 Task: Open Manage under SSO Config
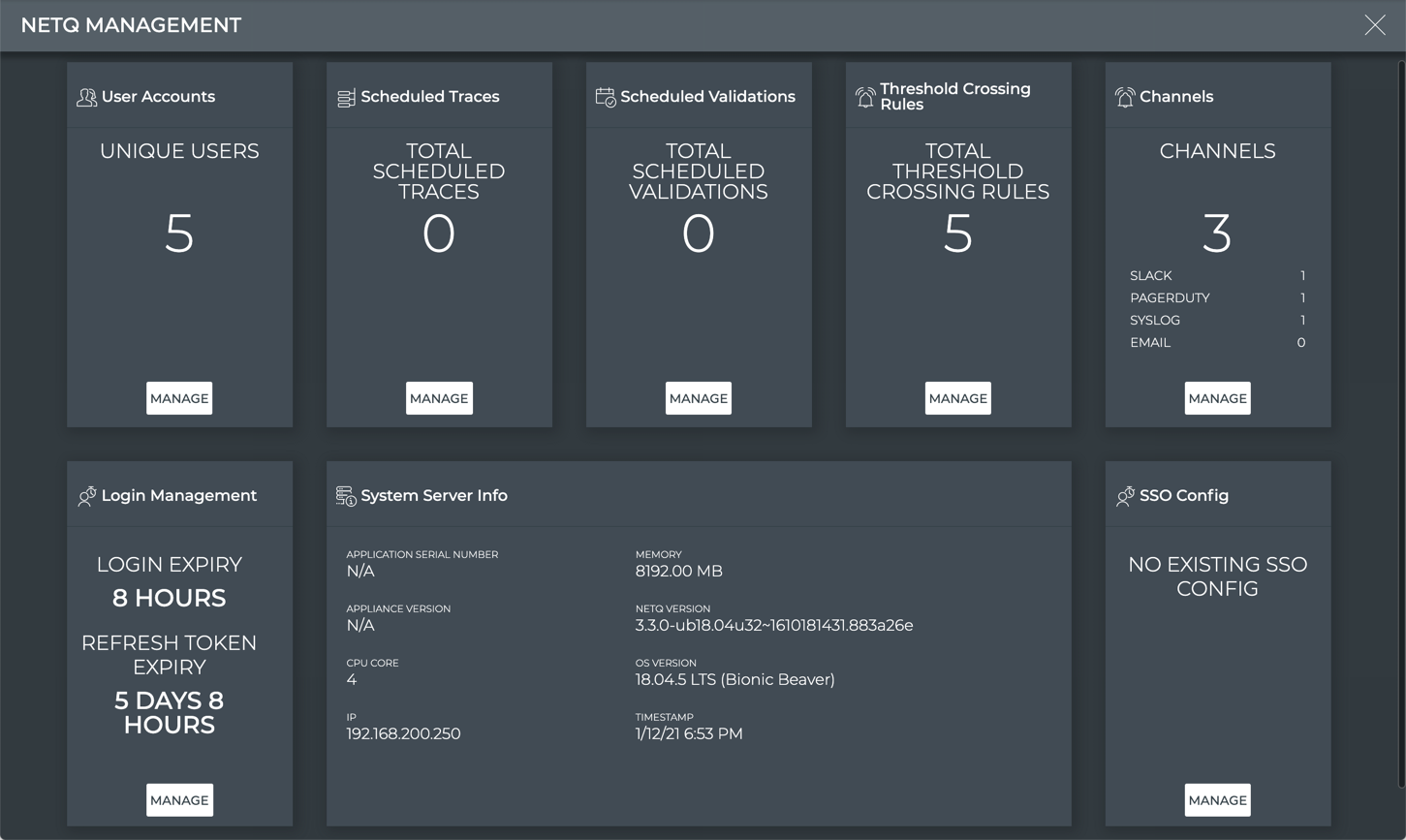tap(1217, 799)
